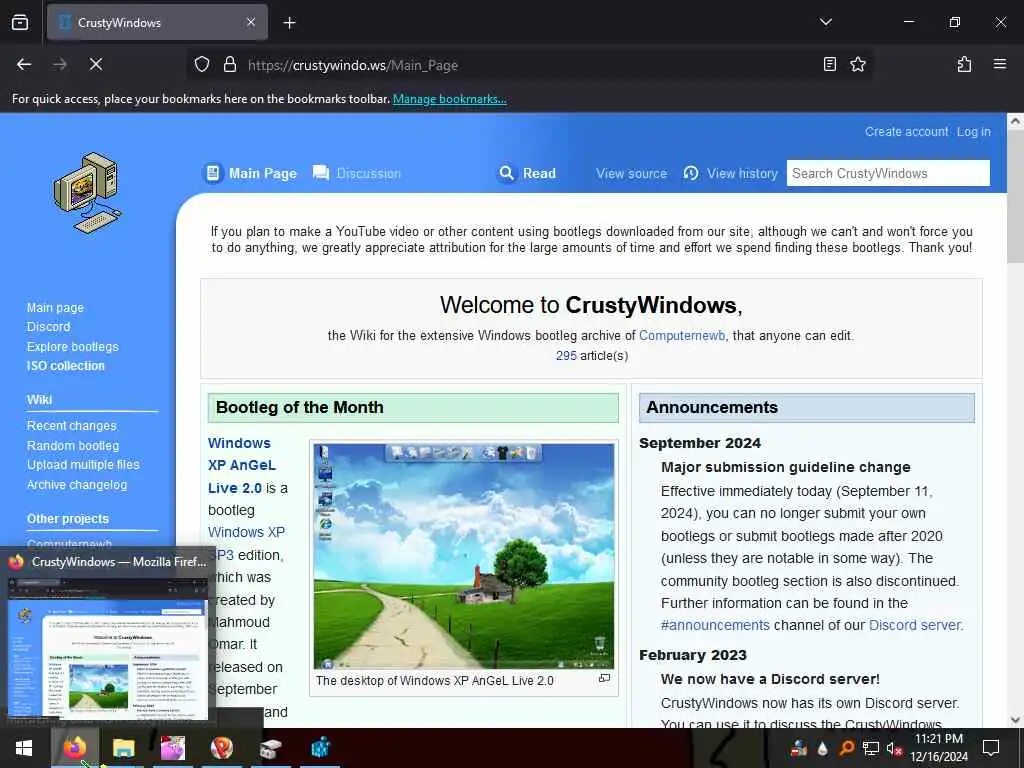Open Discord sidebar link
1024x768 pixels.
48,327
